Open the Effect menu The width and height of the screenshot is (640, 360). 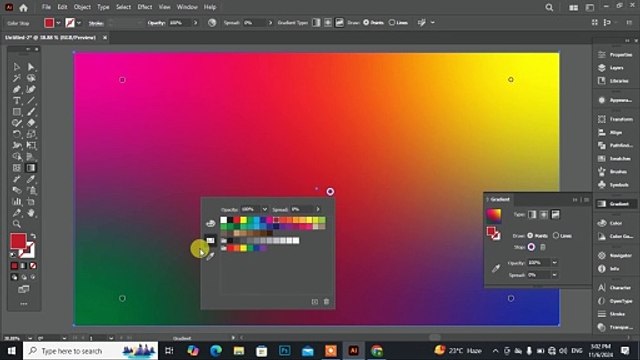coord(144,7)
